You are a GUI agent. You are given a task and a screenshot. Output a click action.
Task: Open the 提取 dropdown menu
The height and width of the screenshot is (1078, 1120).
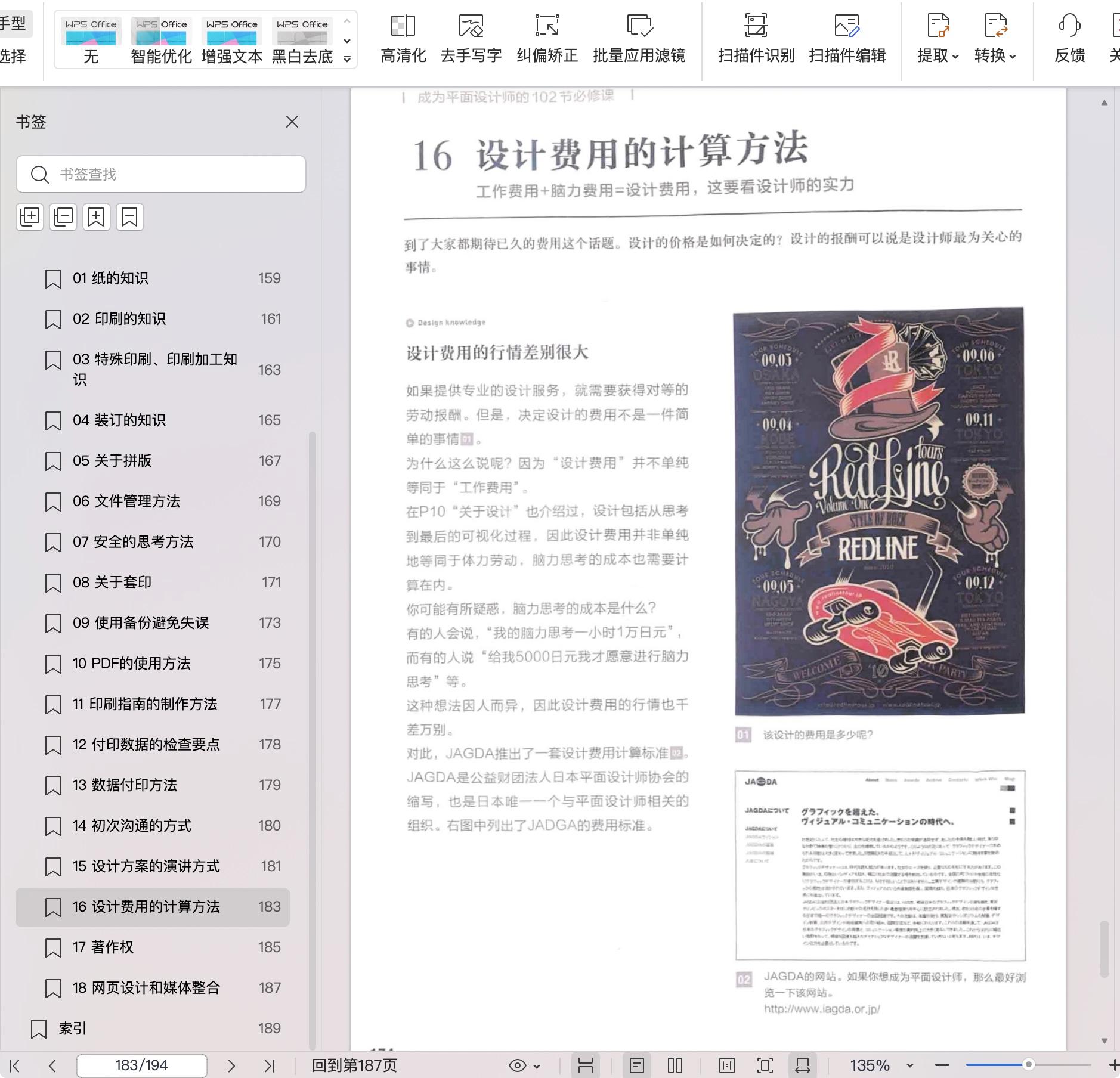[938, 55]
